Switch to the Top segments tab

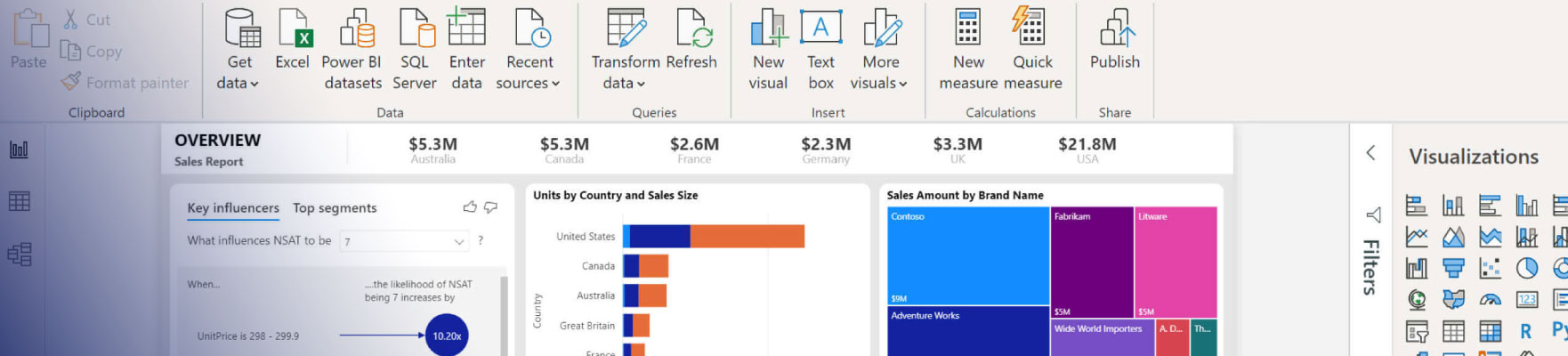[x=335, y=208]
